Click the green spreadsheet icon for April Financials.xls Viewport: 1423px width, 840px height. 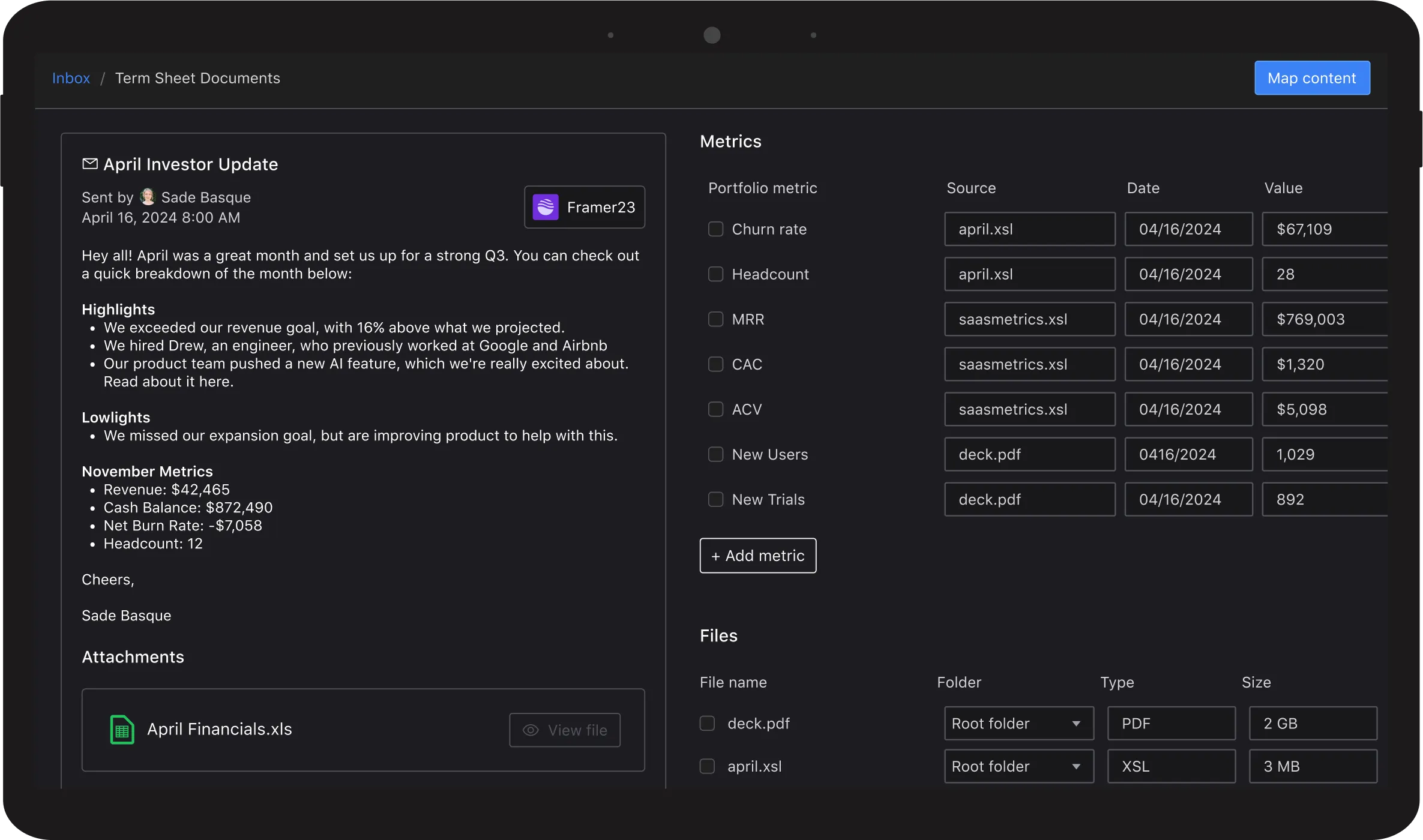(122, 730)
